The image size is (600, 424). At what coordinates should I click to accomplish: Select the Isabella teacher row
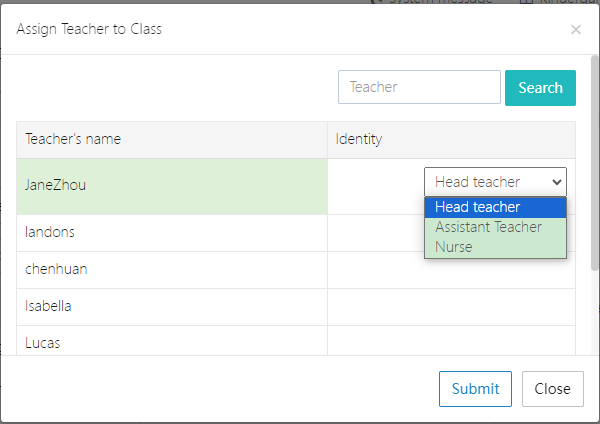(171, 307)
